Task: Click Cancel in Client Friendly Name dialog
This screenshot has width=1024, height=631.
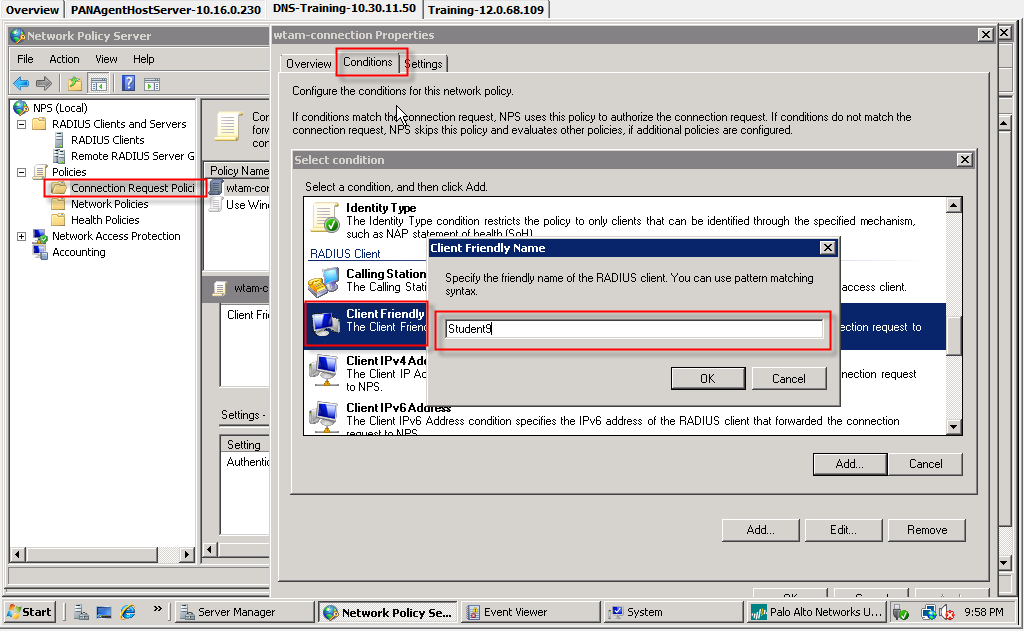Action: [x=789, y=379]
